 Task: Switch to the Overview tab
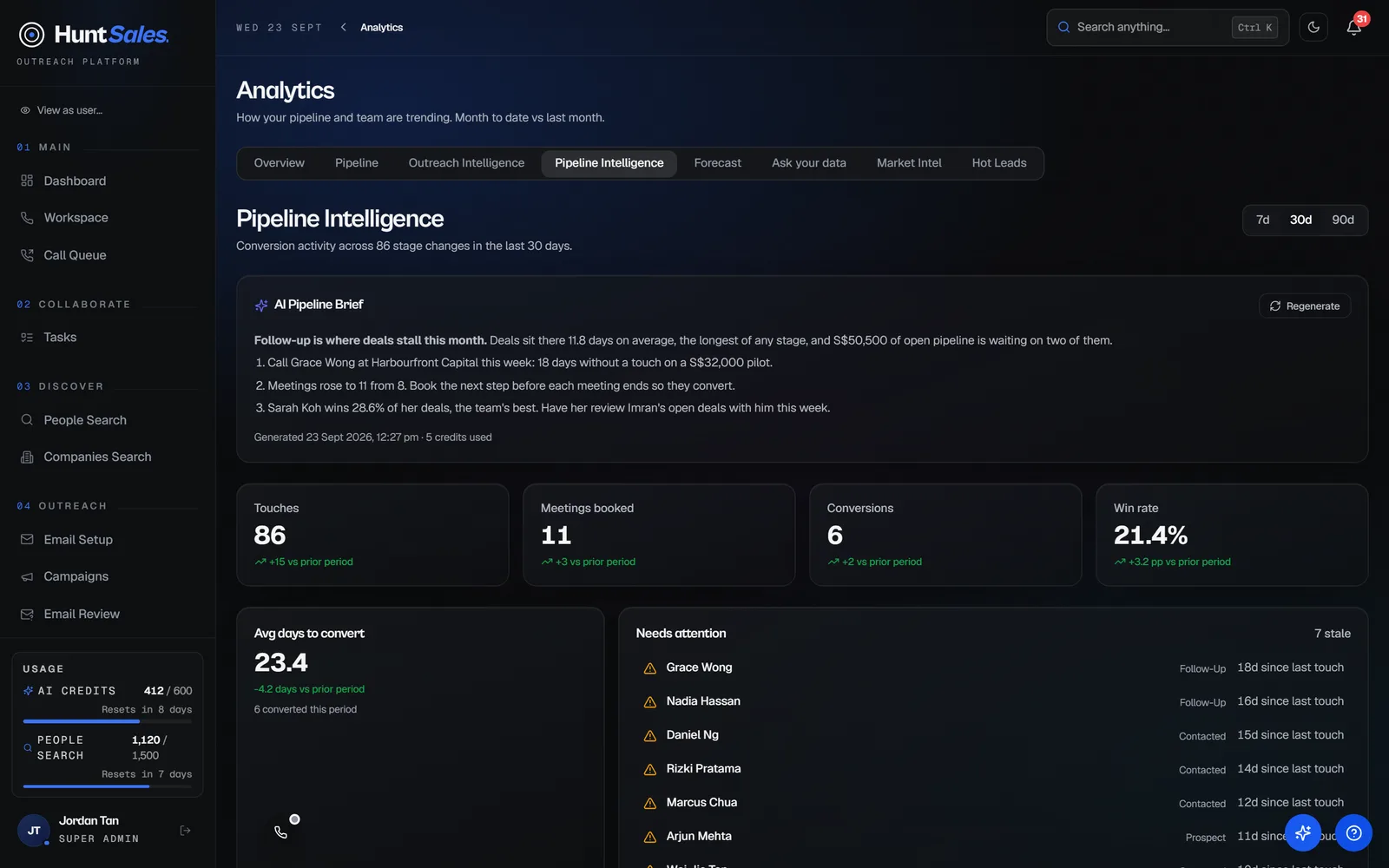280,163
